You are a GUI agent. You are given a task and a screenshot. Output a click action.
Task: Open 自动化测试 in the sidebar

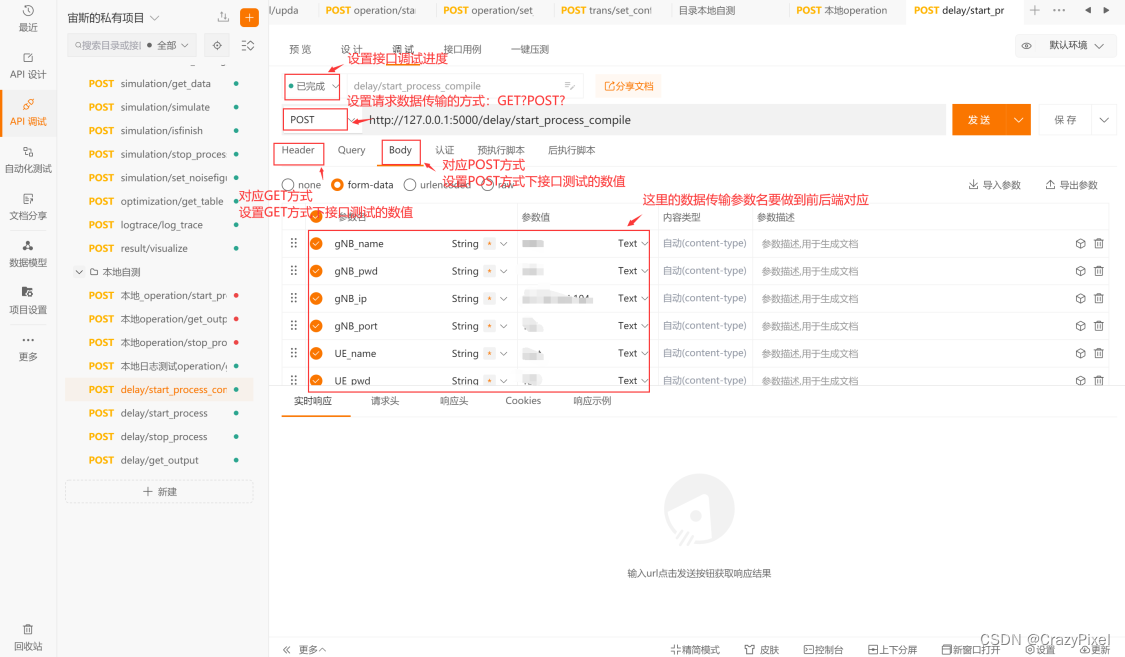coord(28,159)
